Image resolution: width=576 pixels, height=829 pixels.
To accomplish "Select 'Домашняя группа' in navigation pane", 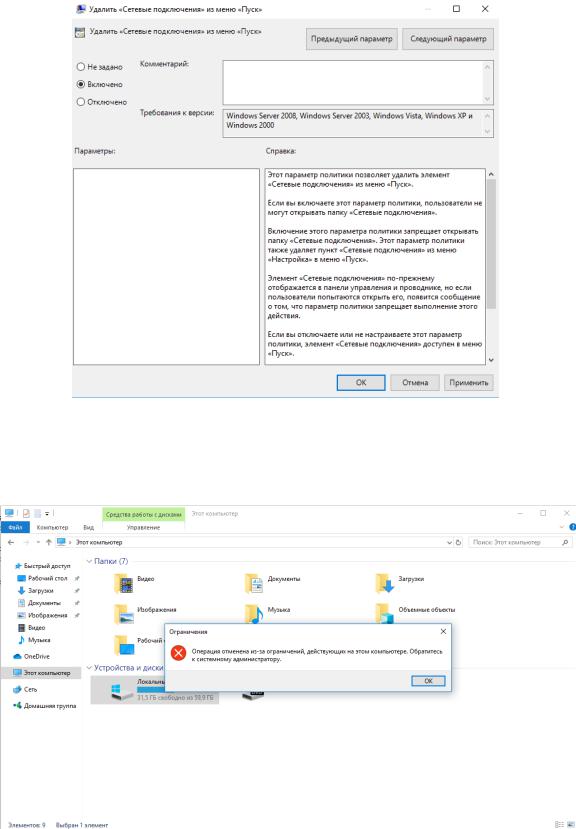I will click(x=44, y=706).
